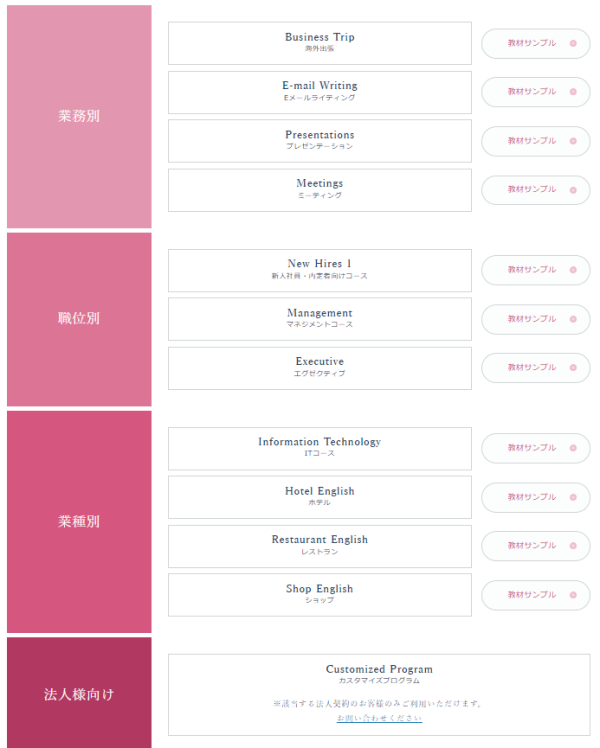Image resolution: width=600 pixels, height=748 pixels.
Task: Click circle icon on Information Technology sample
Action: pyautogui.click(x=573, y=448)
